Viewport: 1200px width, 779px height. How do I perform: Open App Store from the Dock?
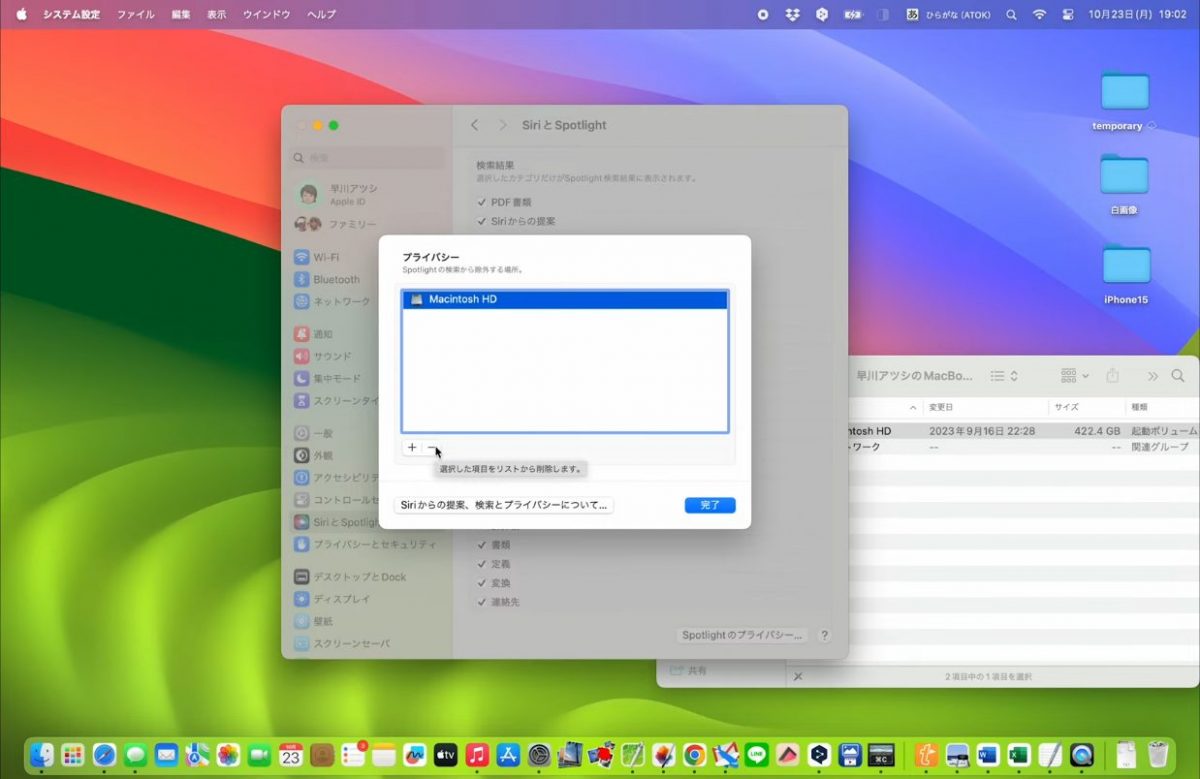(x=508, y=755)
